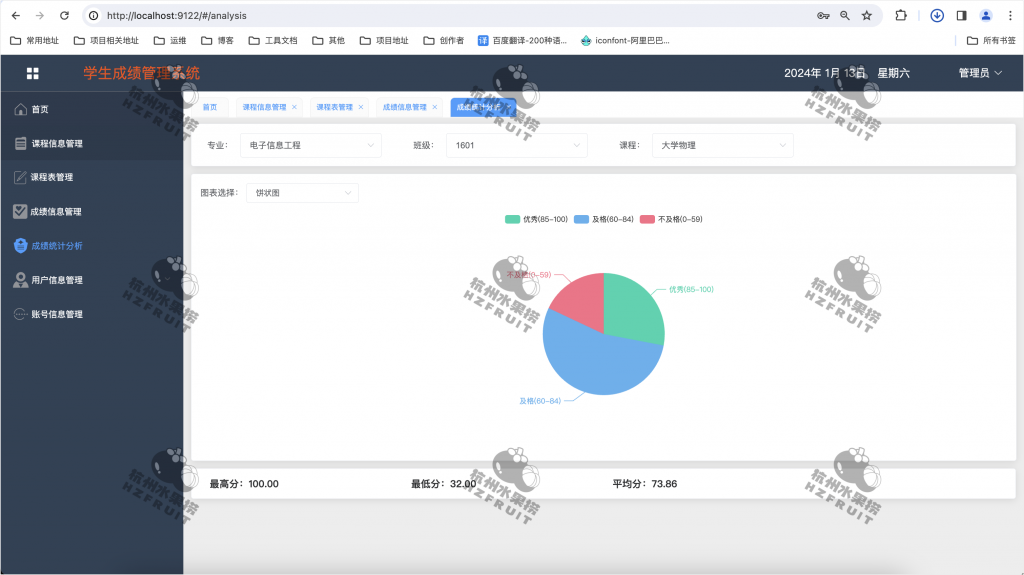Toggle 不及格(0-59) legend series
The image size is (1024, 575).
click(671, 220)
